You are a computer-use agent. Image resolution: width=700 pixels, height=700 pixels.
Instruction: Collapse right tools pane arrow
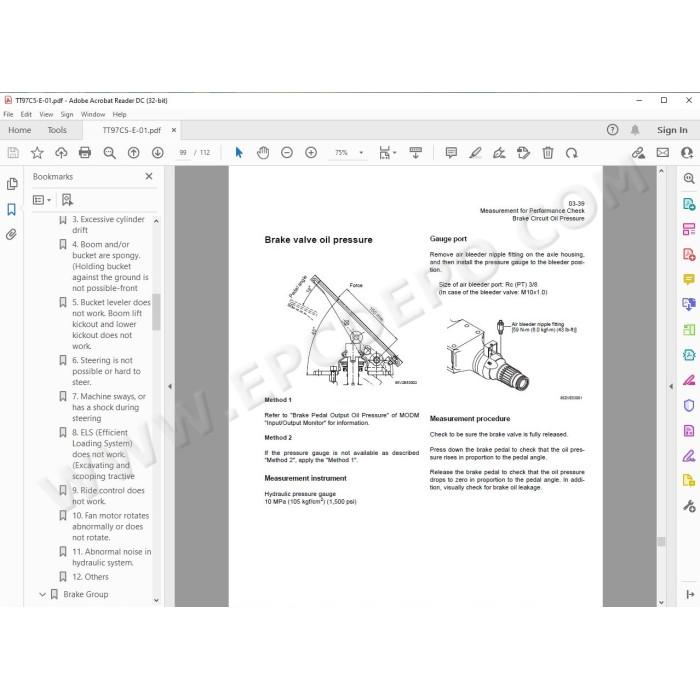coord(671,387)
